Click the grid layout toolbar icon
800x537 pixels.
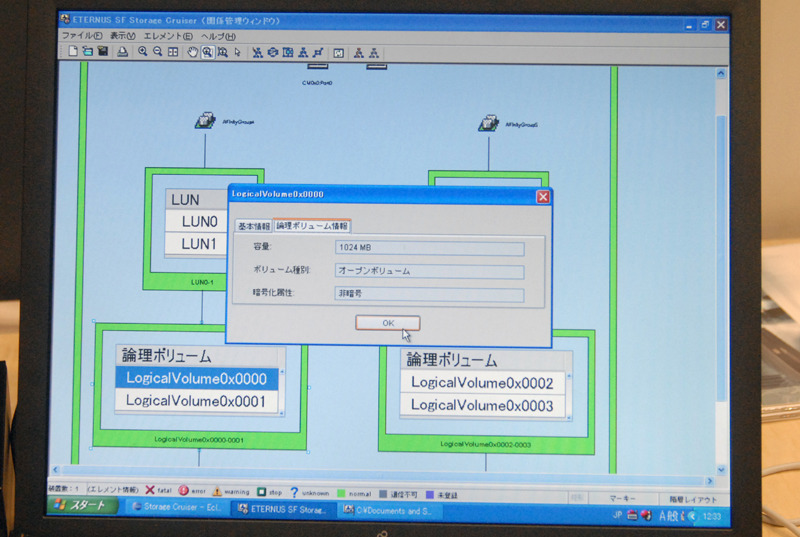coord(288,53)
